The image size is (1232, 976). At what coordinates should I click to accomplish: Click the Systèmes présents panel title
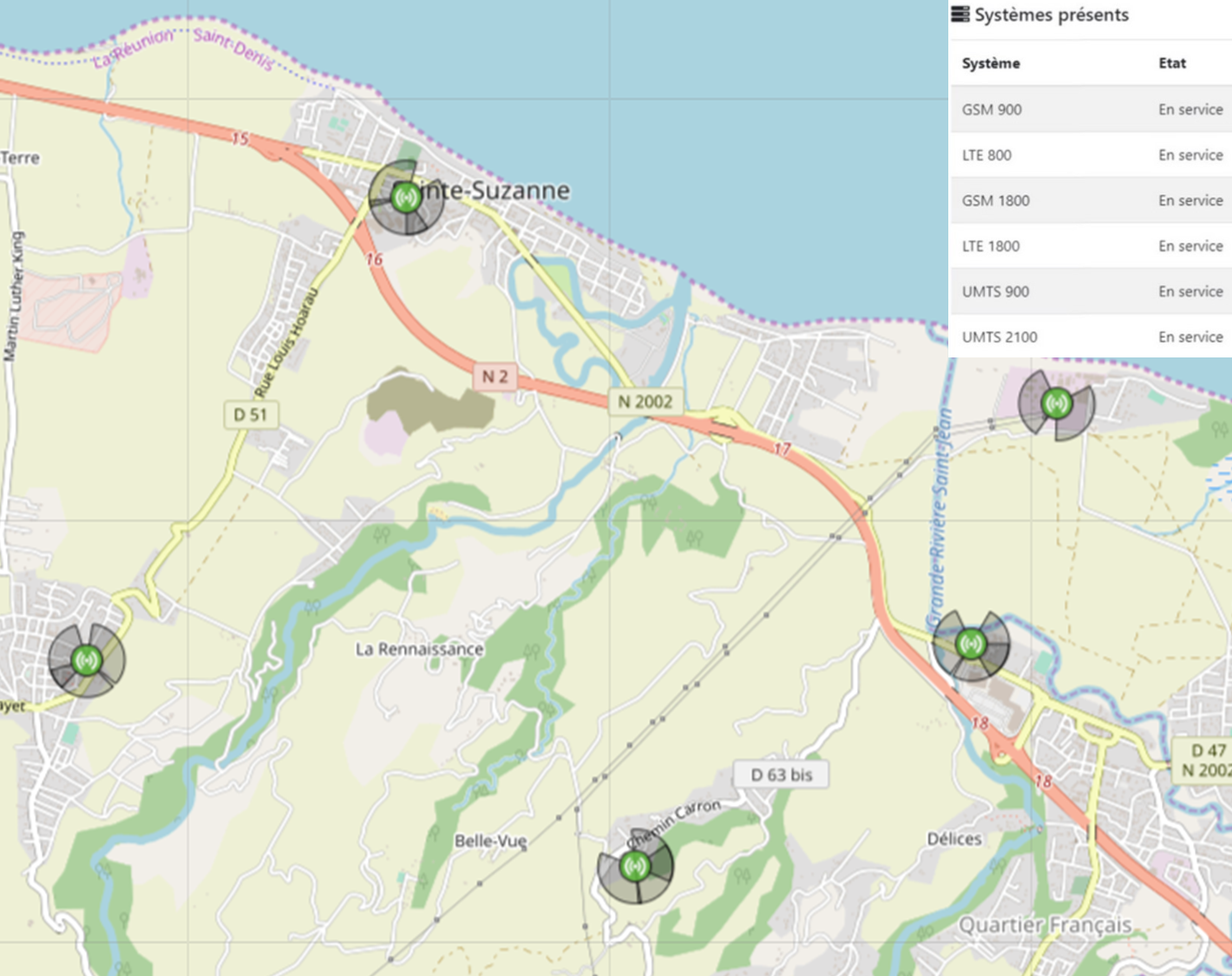coord(1051,15)
